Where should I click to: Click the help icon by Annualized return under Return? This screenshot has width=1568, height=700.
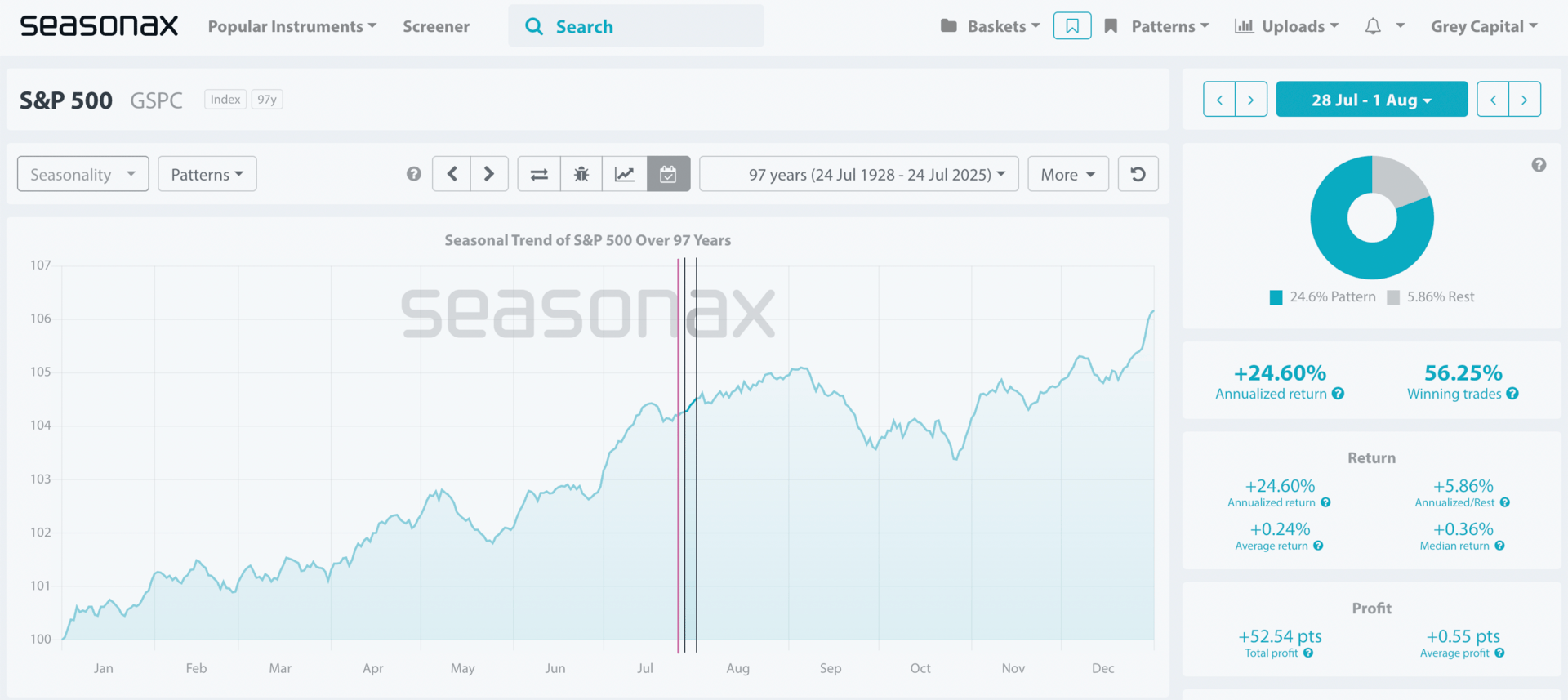tap(1325, 502)
